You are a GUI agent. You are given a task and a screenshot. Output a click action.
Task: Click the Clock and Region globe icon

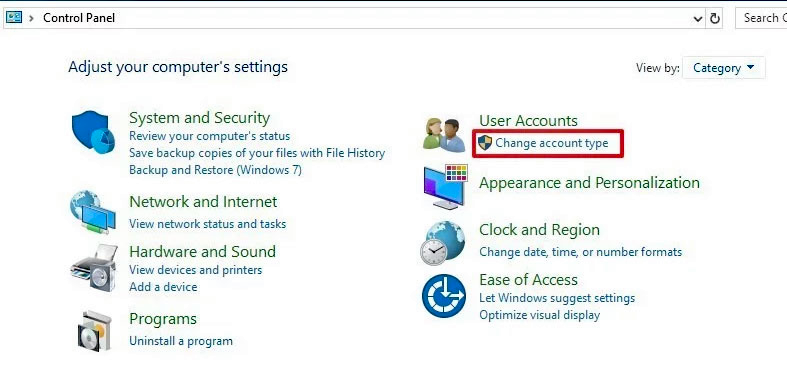click(442, 243)
